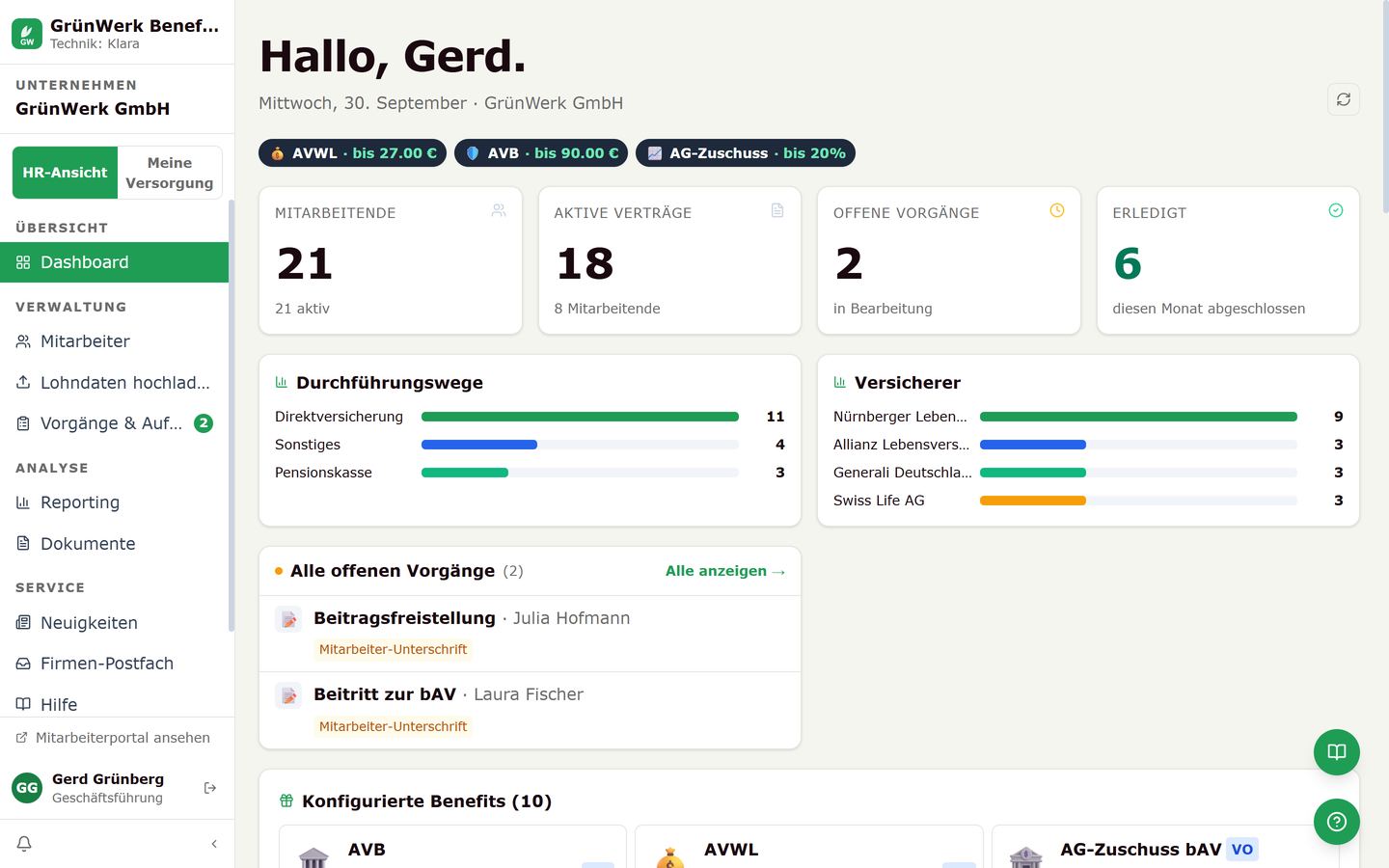Click the sidebar scrollbar
1389x868 pixels.
click(231, 415)
